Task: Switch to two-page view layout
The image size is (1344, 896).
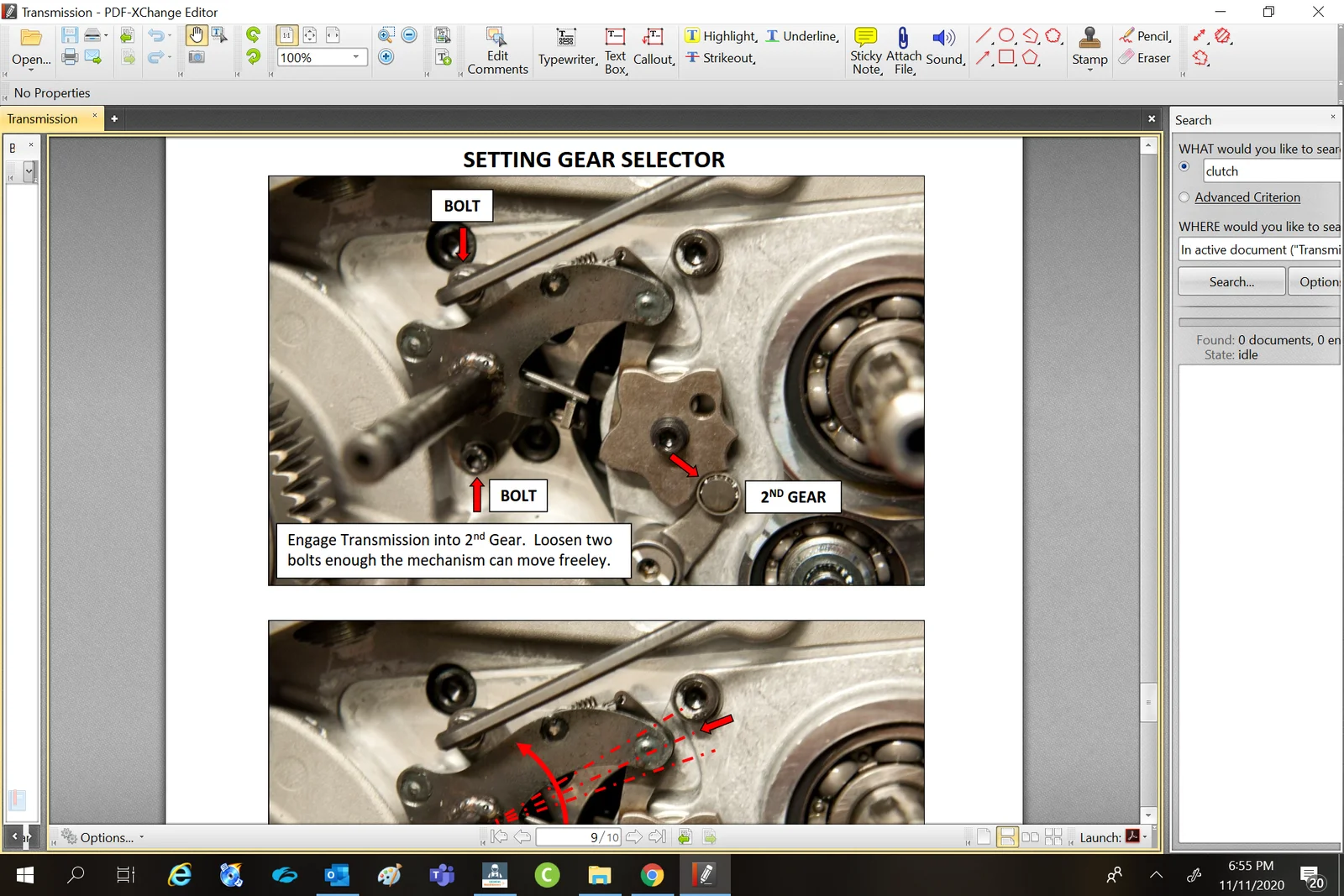Action: pos(1031,836)
